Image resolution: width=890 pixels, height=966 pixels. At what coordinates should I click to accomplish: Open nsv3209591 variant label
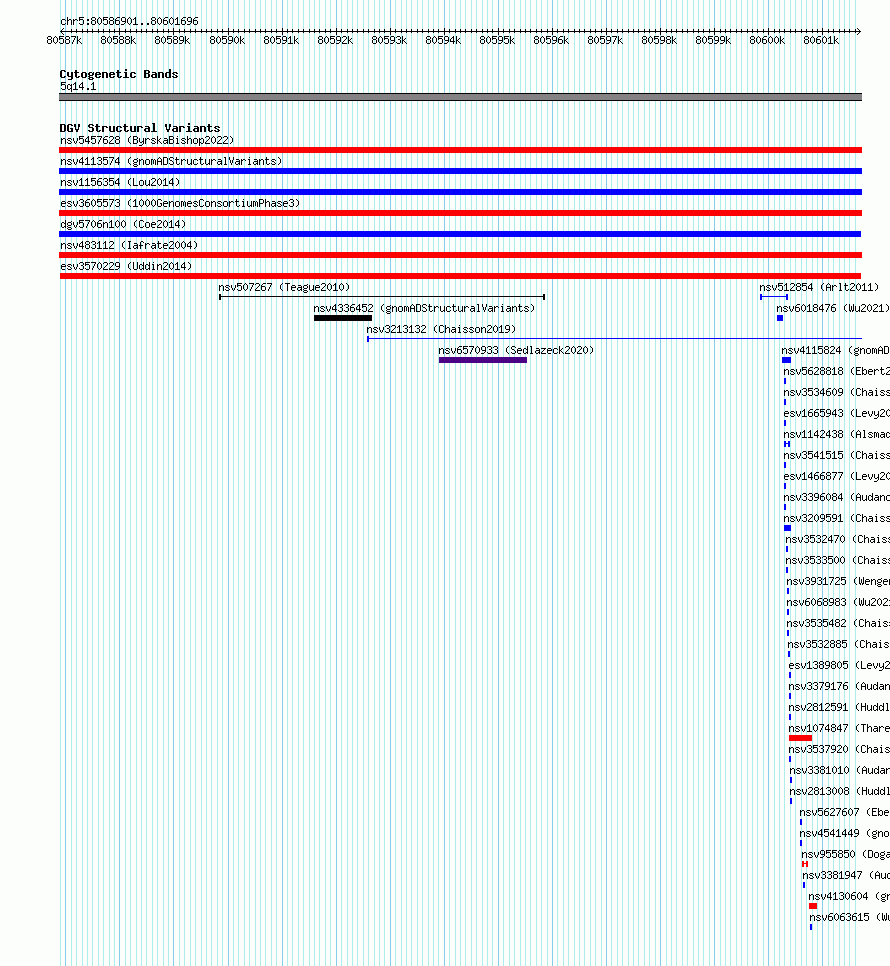836,518
